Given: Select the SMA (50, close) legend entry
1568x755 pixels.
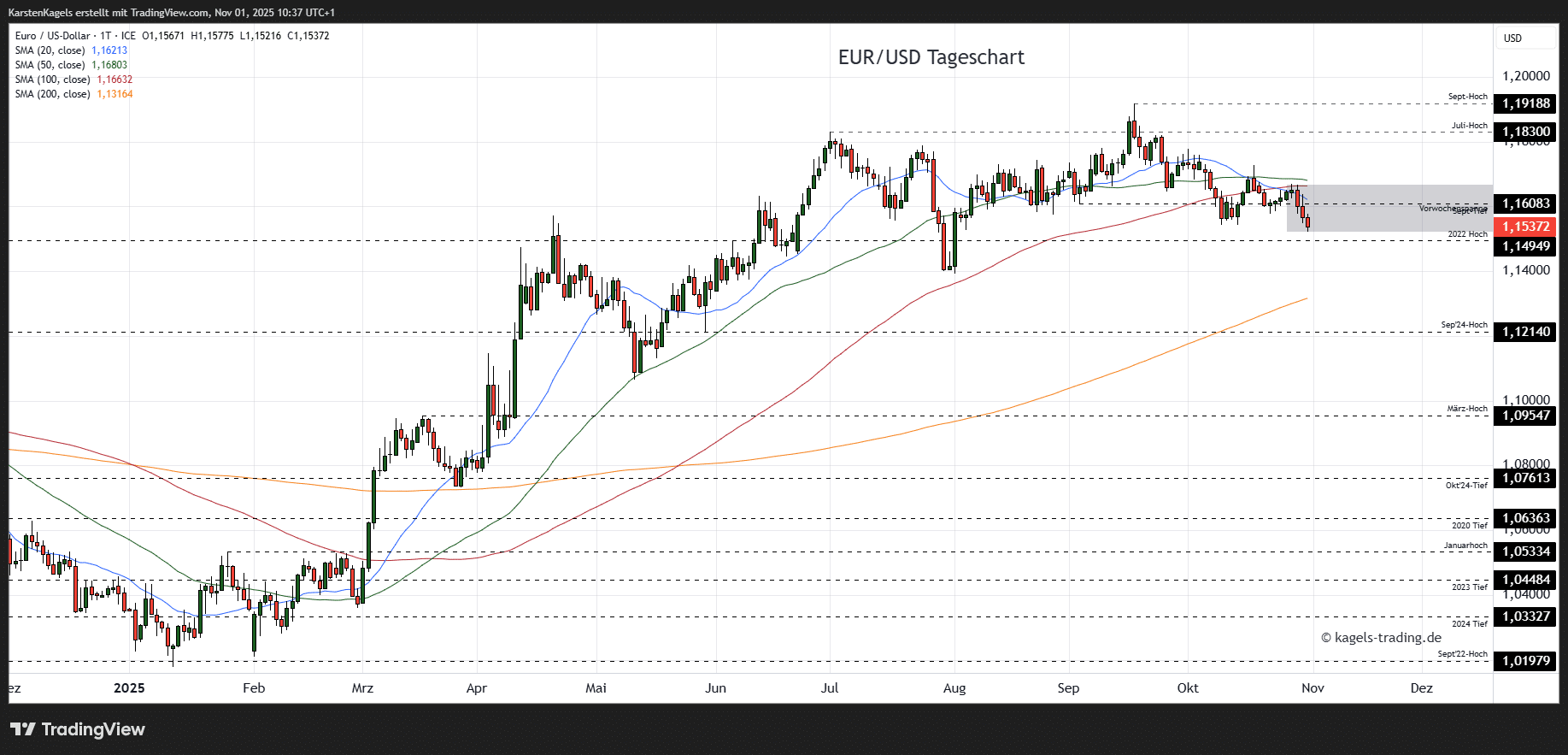Looking at the screenshot, I should click(50, 65).
